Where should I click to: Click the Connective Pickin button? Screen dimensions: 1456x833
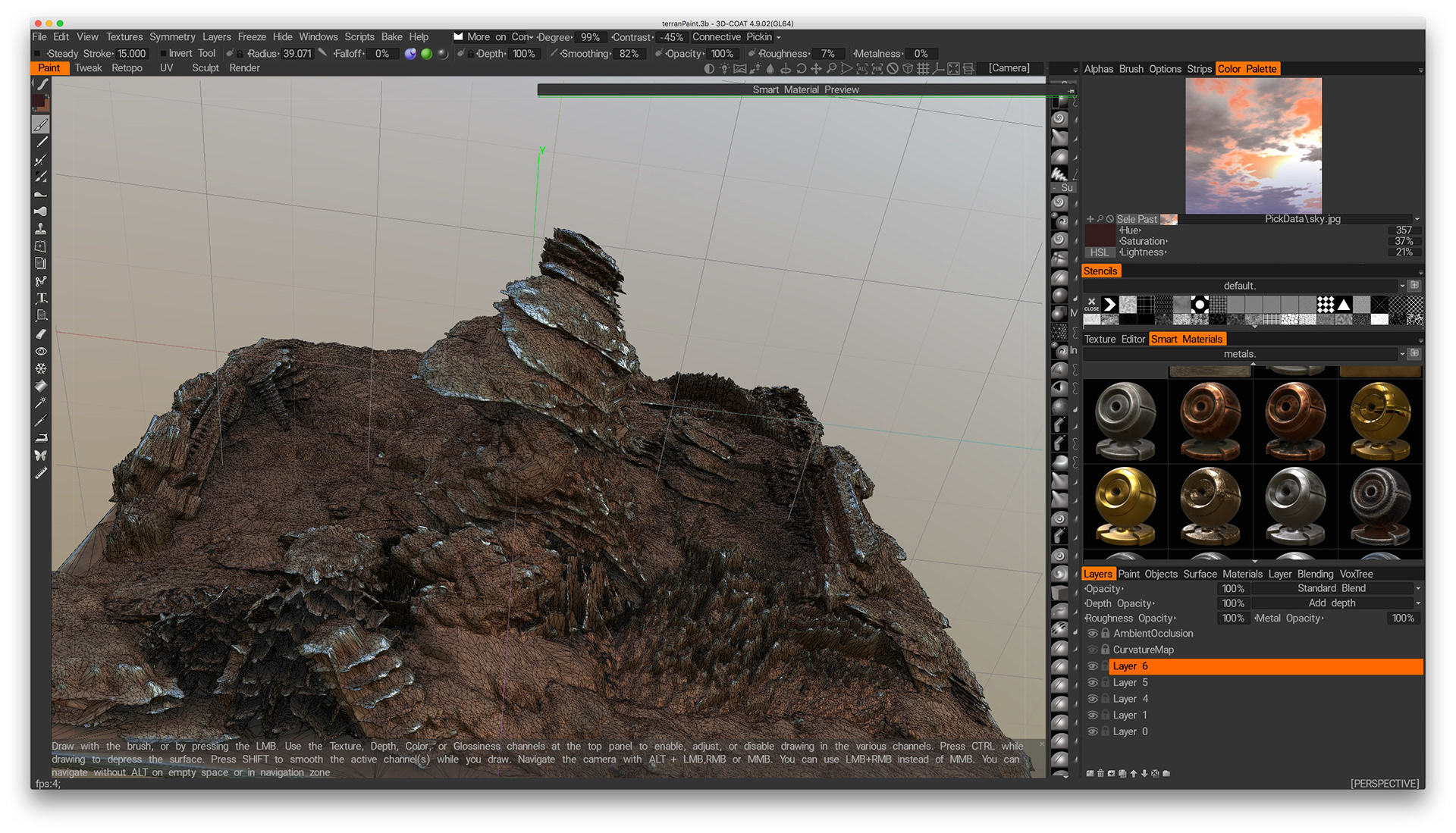coord(734,37)
